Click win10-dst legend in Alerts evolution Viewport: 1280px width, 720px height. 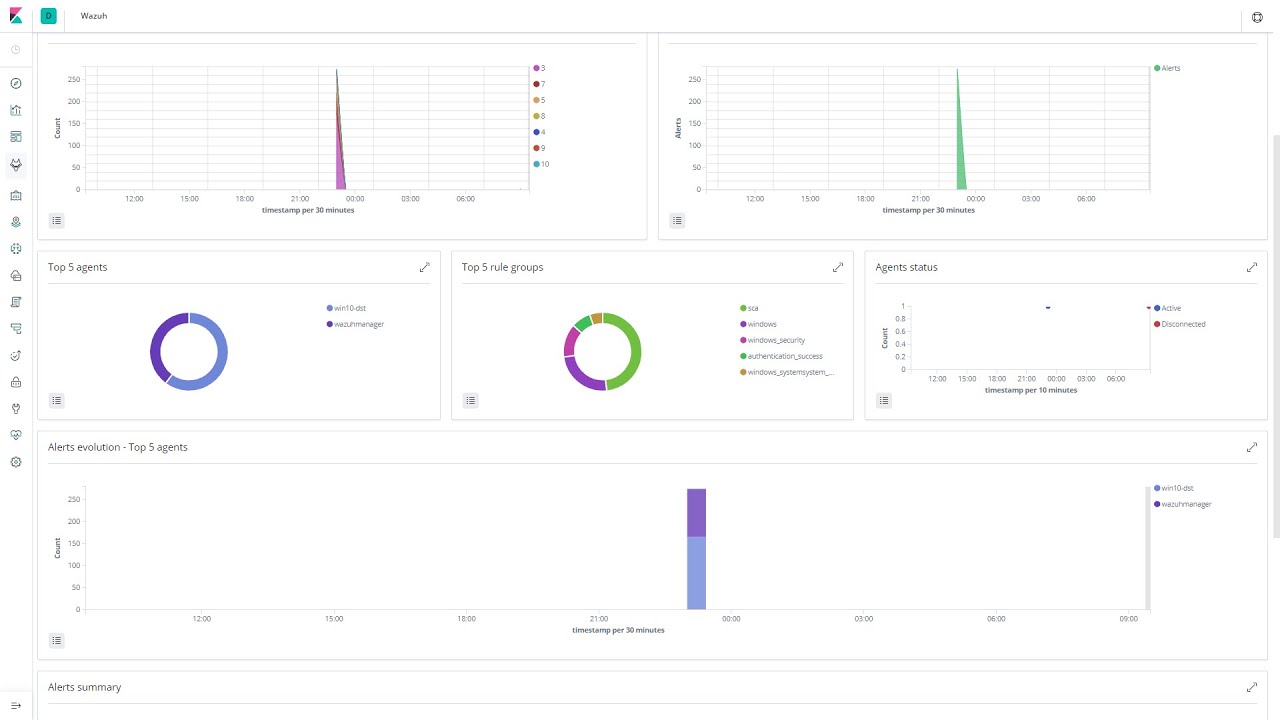coord(1174,488)
